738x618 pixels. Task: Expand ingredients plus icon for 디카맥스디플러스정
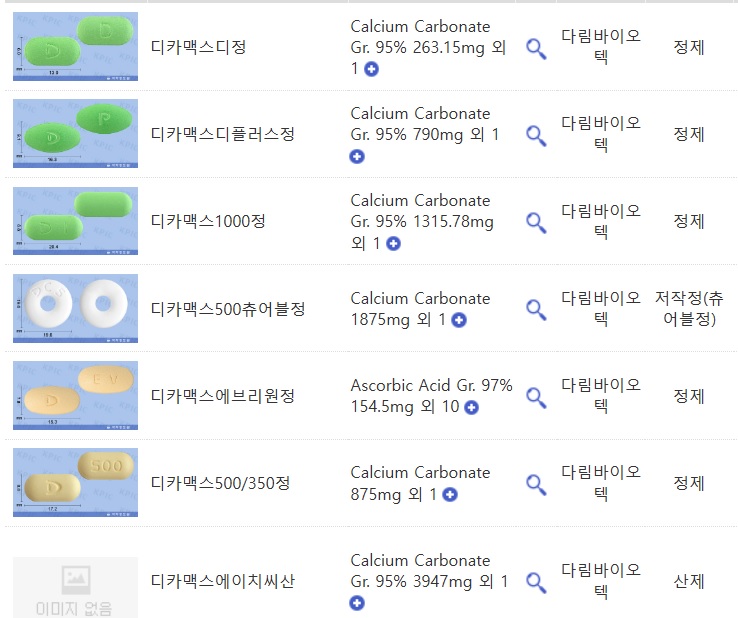coord(357,156)
